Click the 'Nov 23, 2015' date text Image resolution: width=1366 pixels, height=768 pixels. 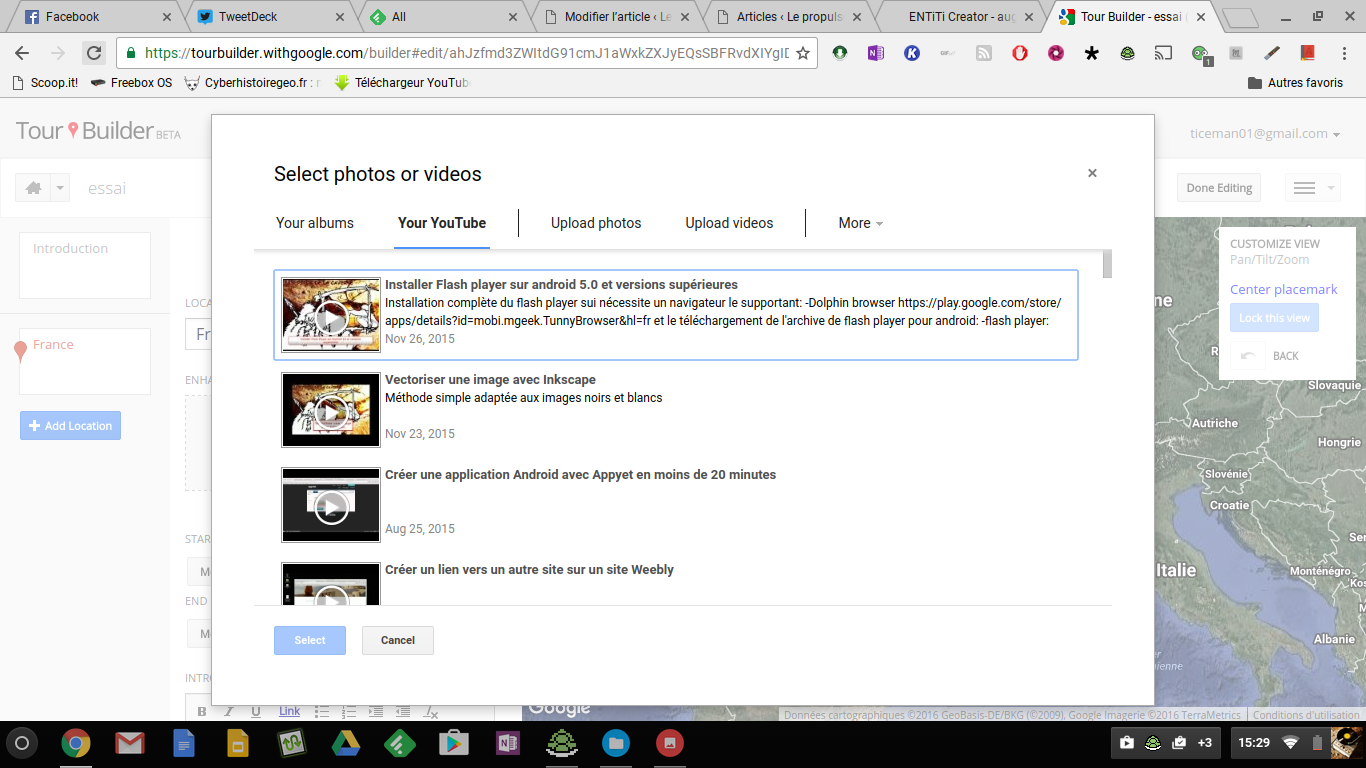[420, 434]
